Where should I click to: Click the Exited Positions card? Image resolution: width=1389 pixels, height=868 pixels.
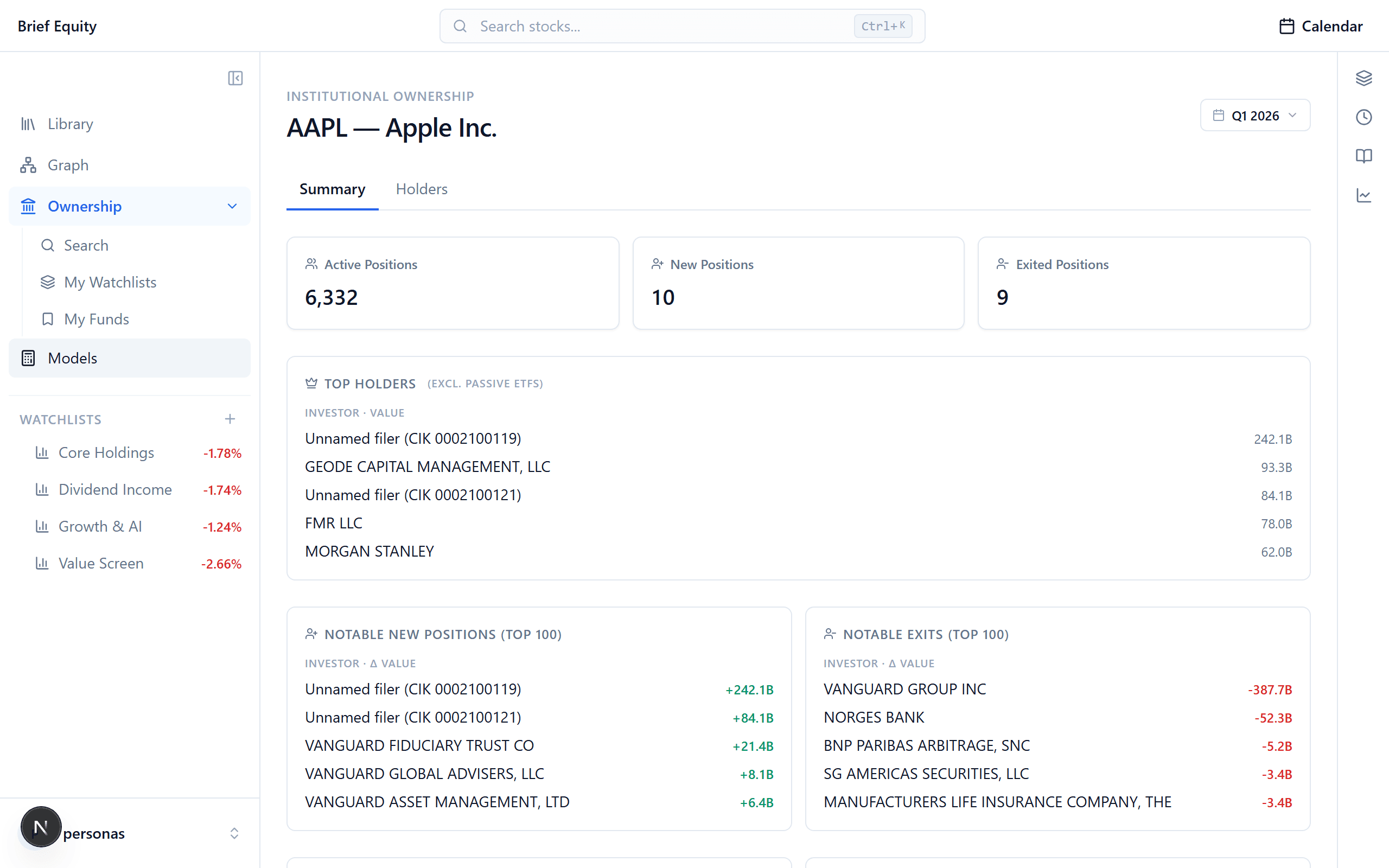point(1144,283)
